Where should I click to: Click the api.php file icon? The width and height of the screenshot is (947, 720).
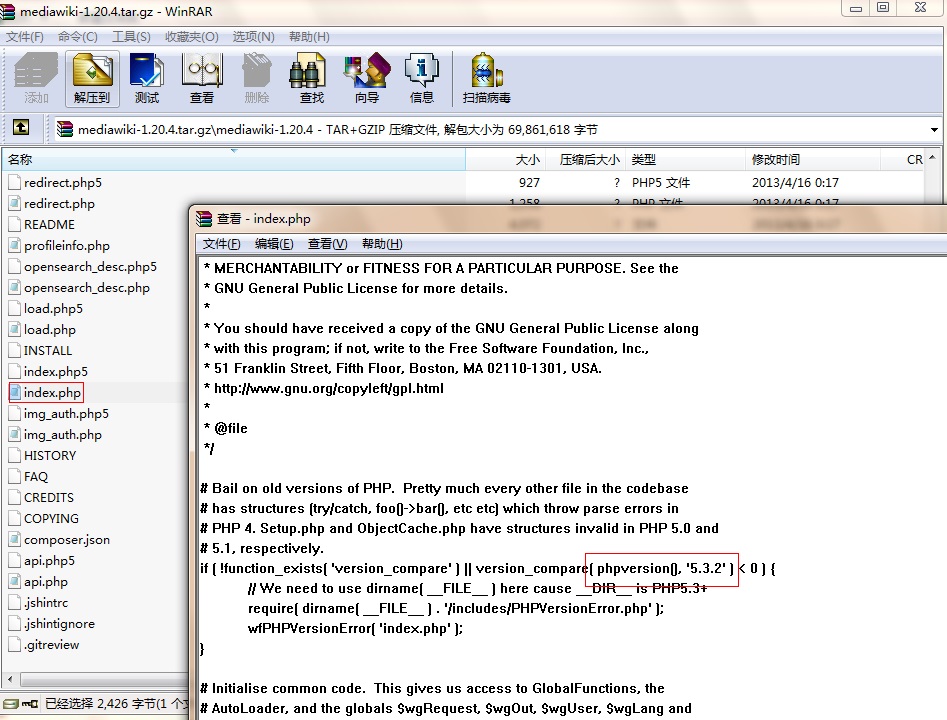[14, 581]
